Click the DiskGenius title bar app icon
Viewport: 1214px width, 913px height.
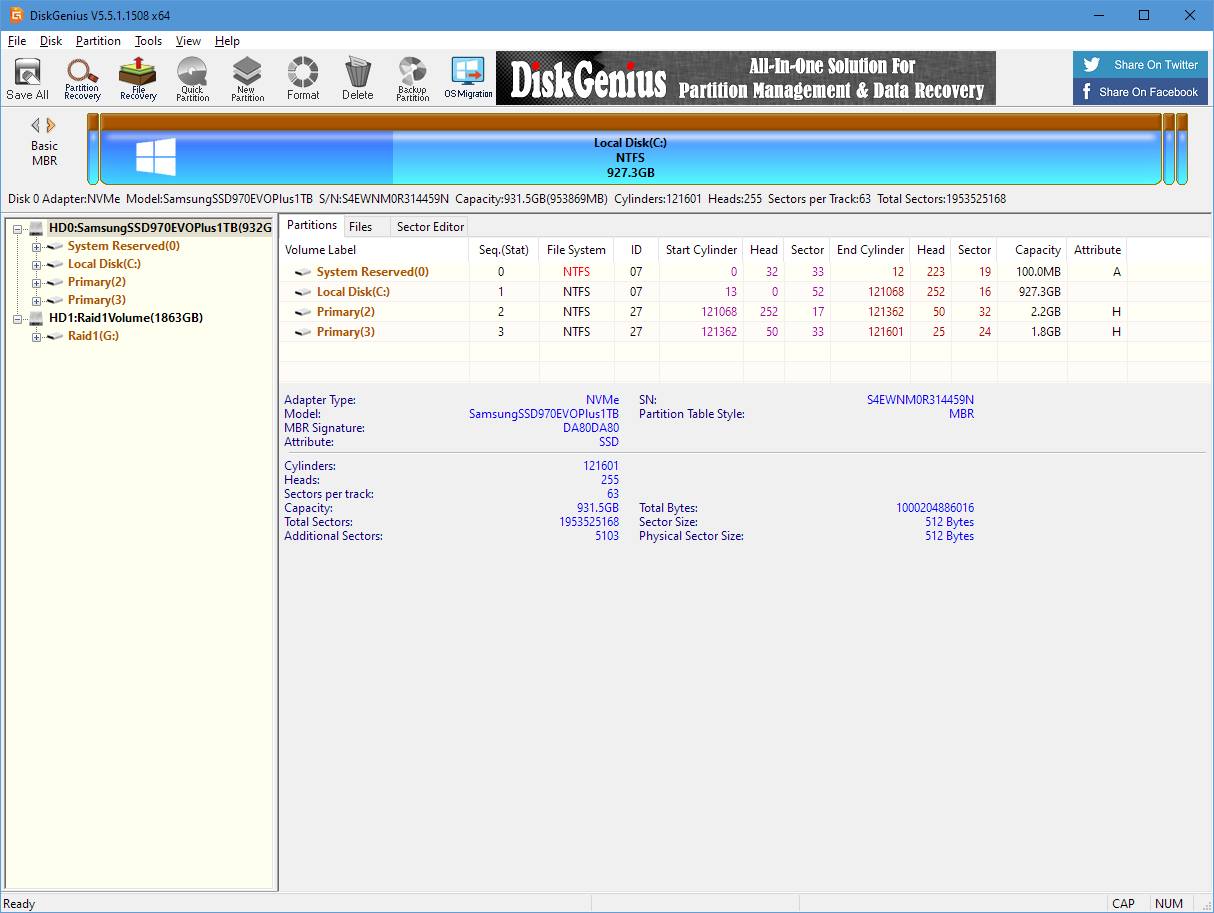pyautogui.click(x=15, y=15)
